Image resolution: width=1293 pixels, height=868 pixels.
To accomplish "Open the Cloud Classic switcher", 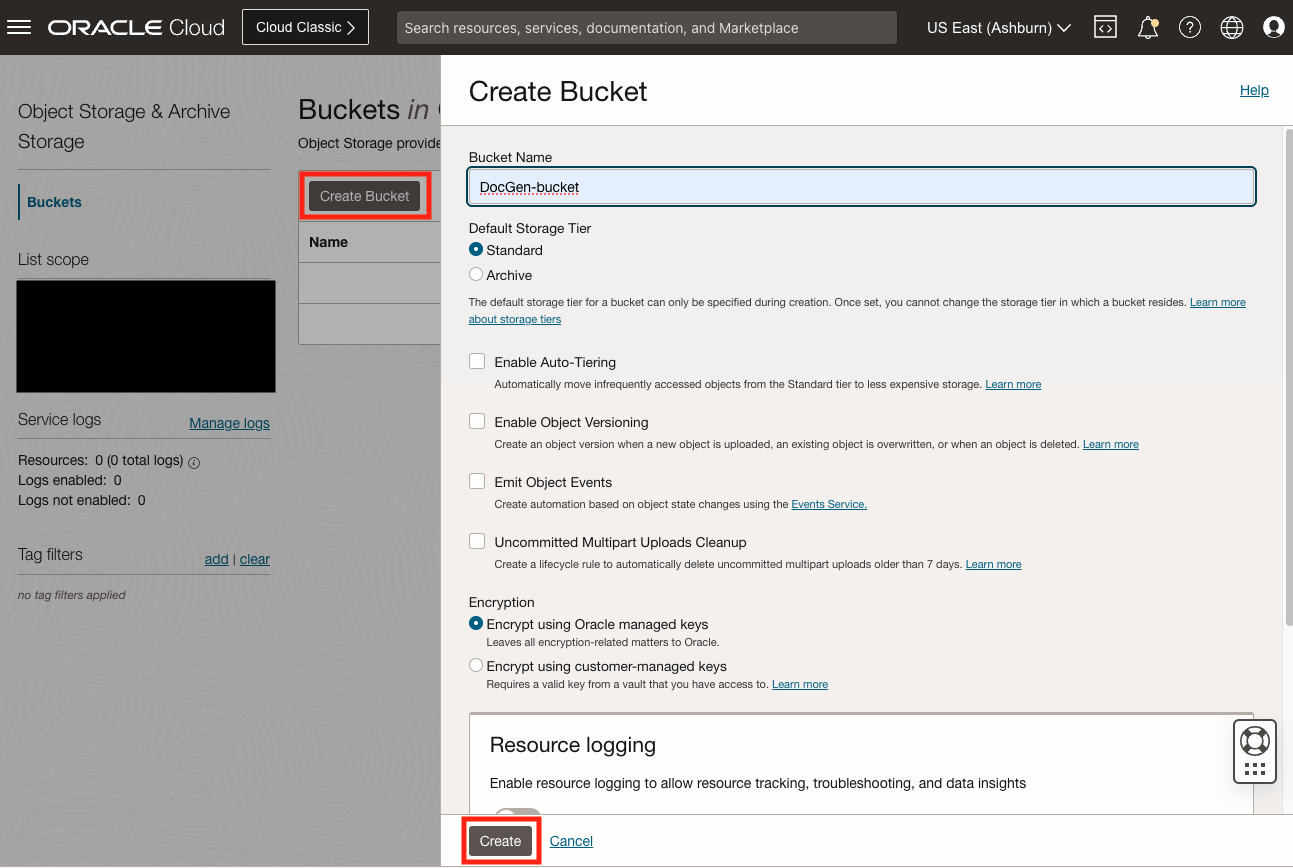I will (x=305, y=27).
